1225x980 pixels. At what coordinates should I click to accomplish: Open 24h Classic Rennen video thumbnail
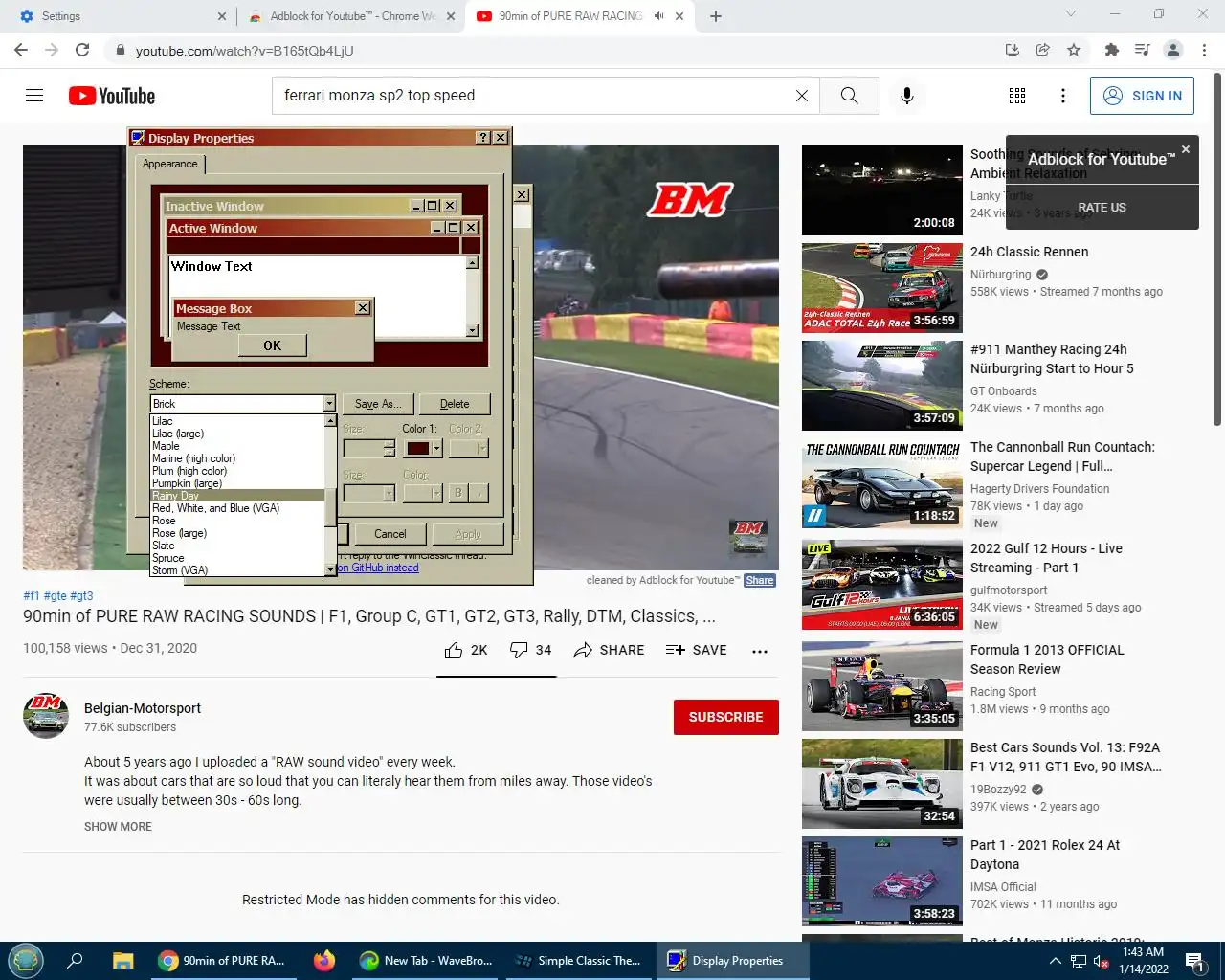[882, 288]
